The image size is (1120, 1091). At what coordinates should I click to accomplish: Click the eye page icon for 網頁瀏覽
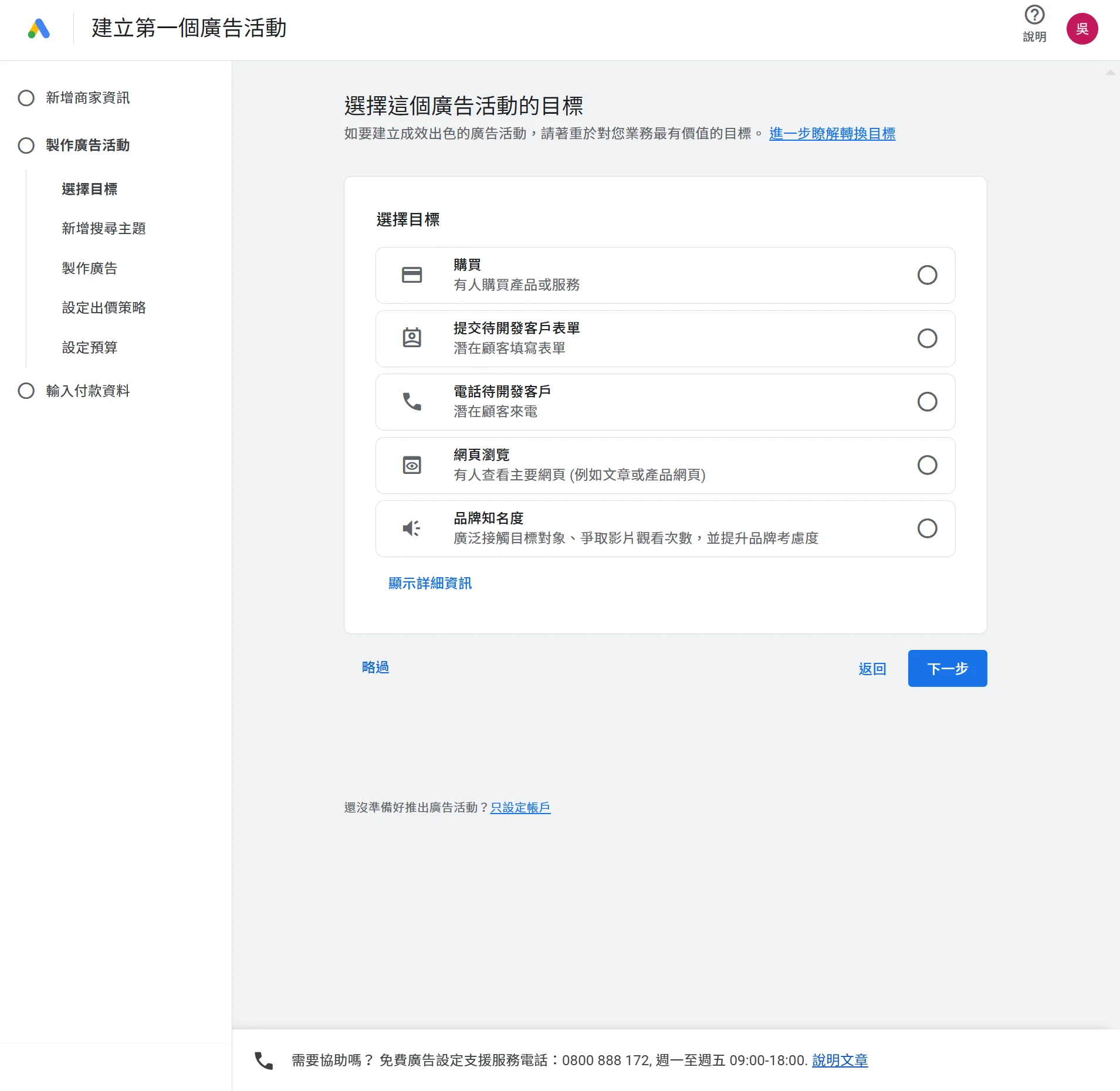tap(411, 465)
